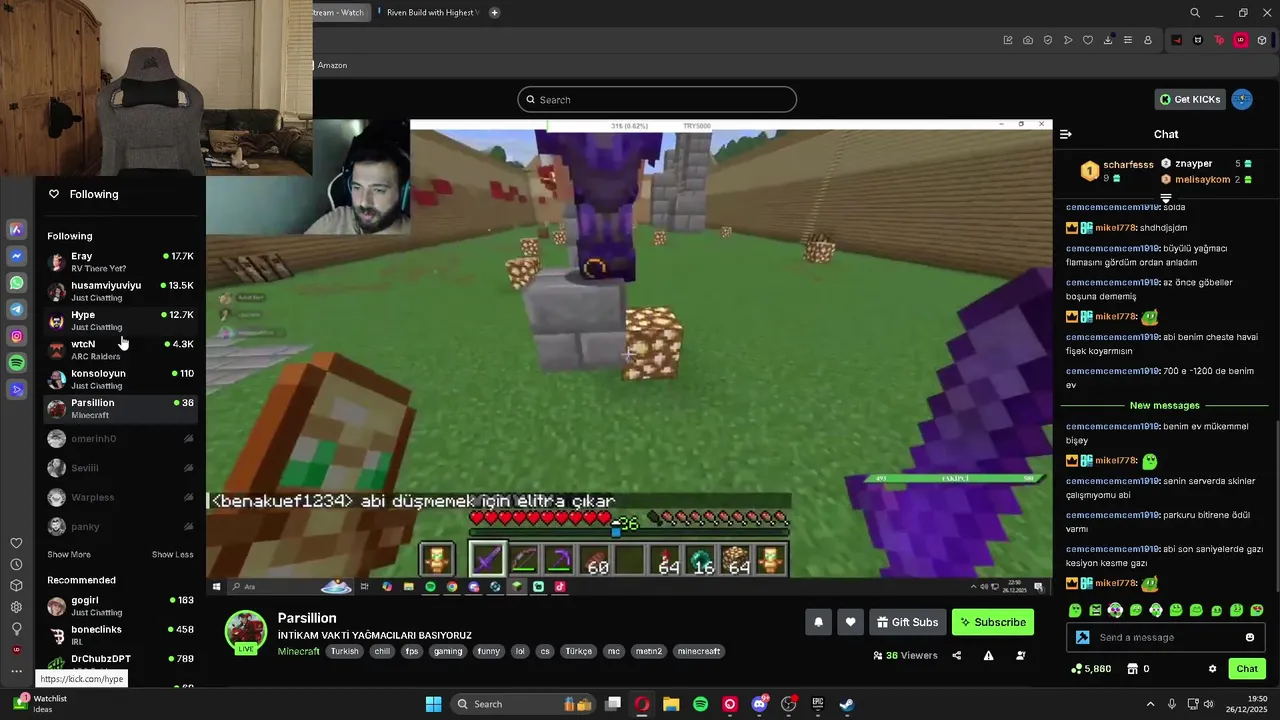Focus the Kick search field

coord(657,99)
